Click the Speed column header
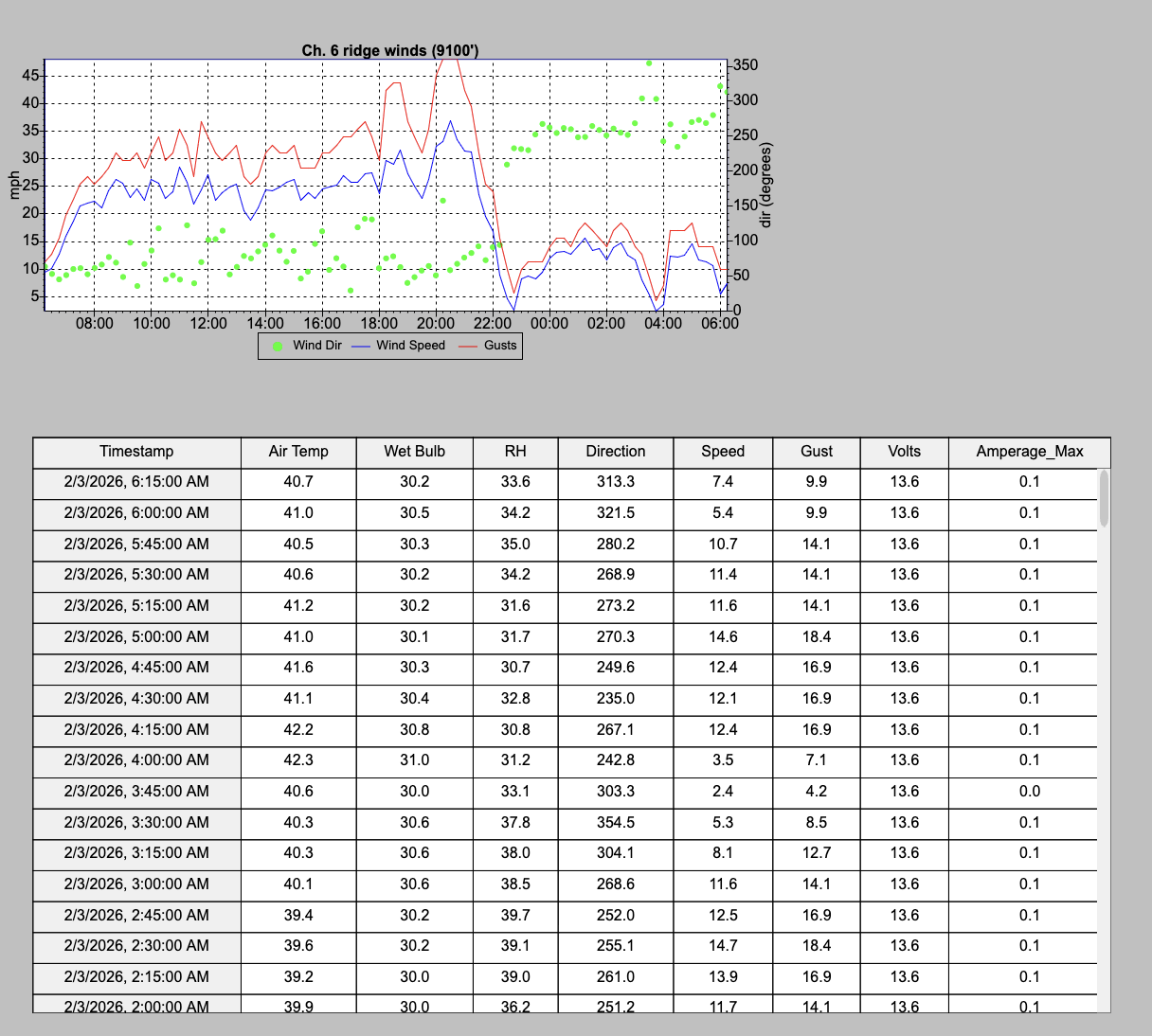Image resolution: width=1152 pixels, height=1036 pixels. pos(723,452)
